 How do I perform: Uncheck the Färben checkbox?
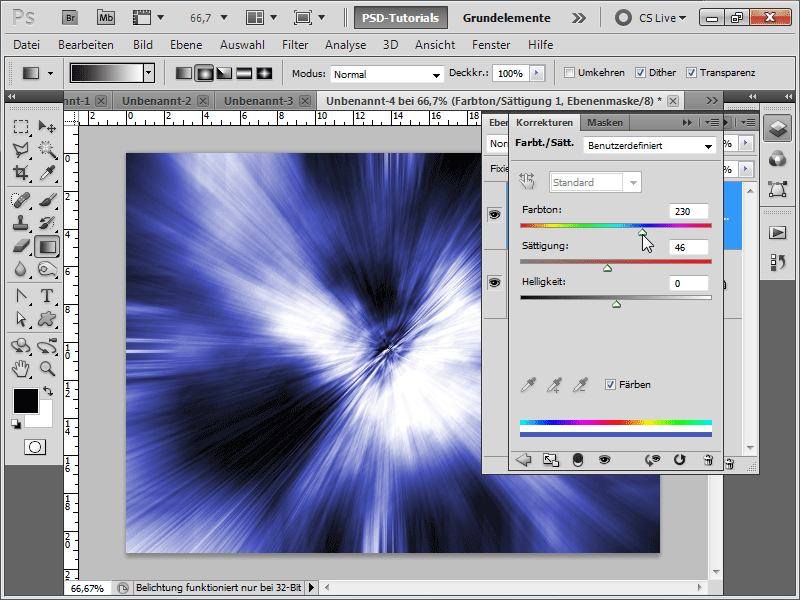click(x=610, y=385)
